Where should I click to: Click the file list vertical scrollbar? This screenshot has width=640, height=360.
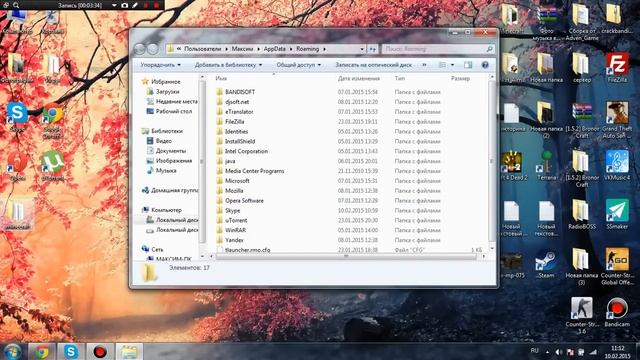pos(492,161)
